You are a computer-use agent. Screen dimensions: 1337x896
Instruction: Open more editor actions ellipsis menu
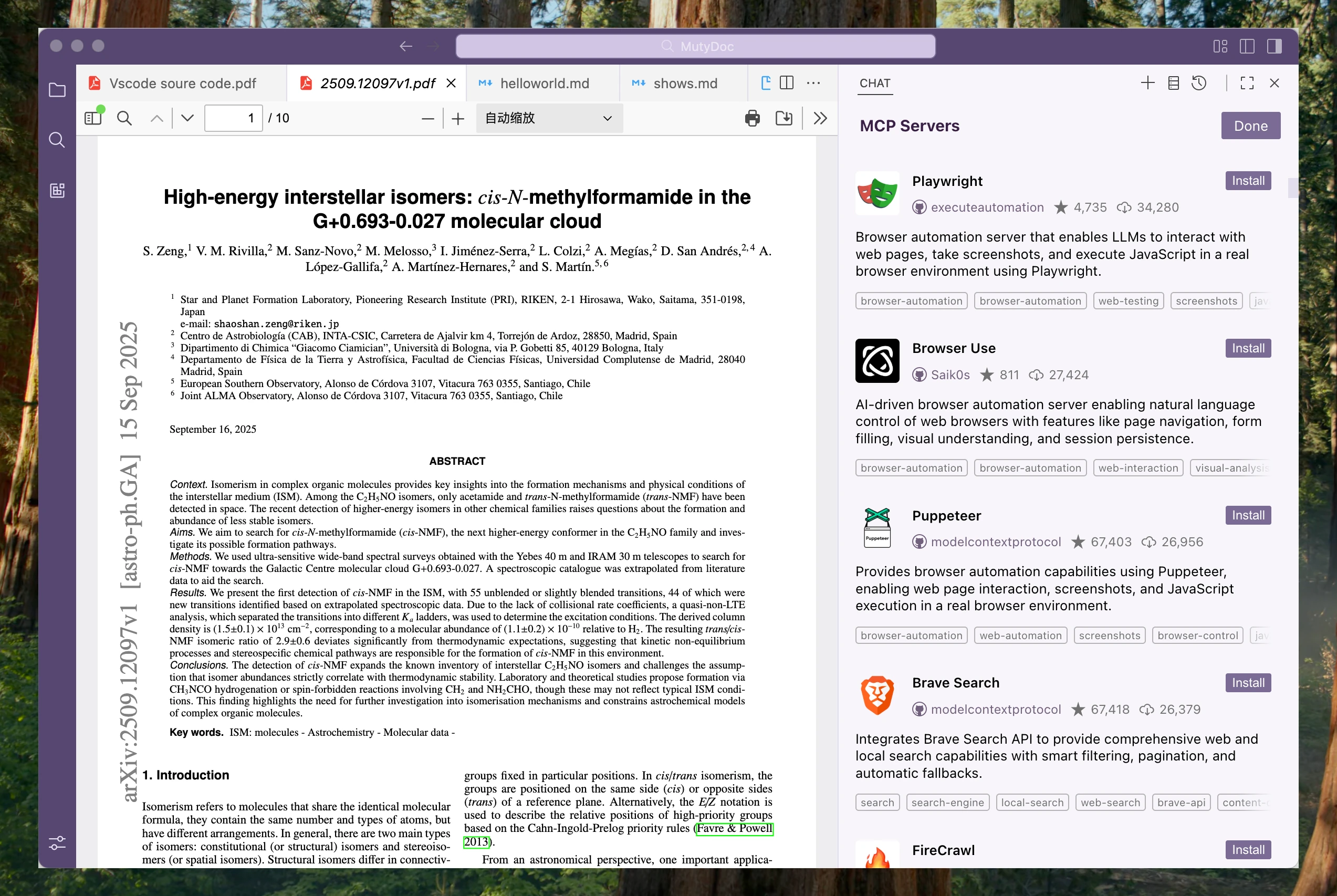pos(813,84)
